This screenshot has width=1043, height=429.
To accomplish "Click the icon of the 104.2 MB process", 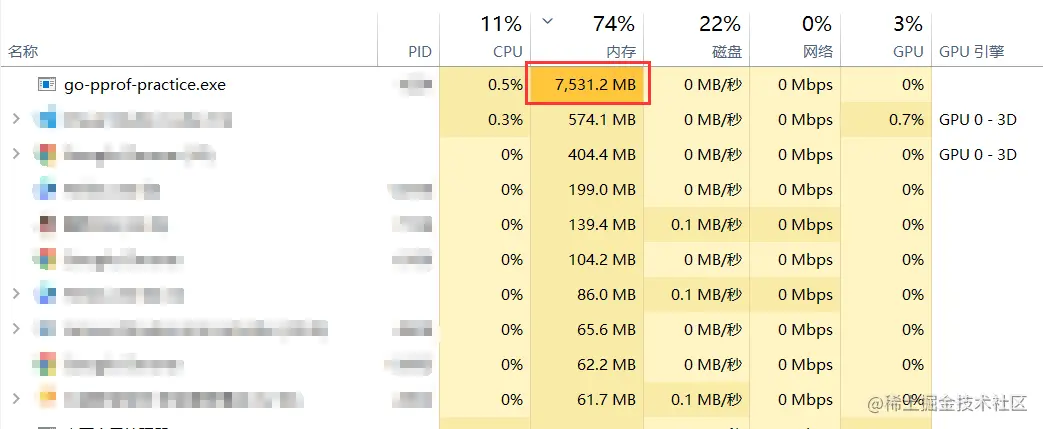I will tap(46, 260).
